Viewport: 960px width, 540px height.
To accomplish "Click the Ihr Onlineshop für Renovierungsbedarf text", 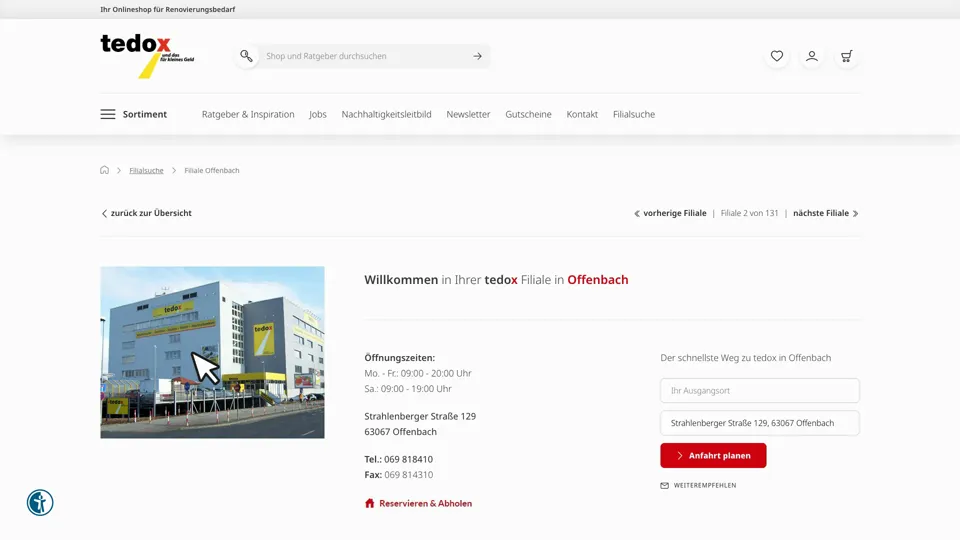I will [x=168, y=9].
